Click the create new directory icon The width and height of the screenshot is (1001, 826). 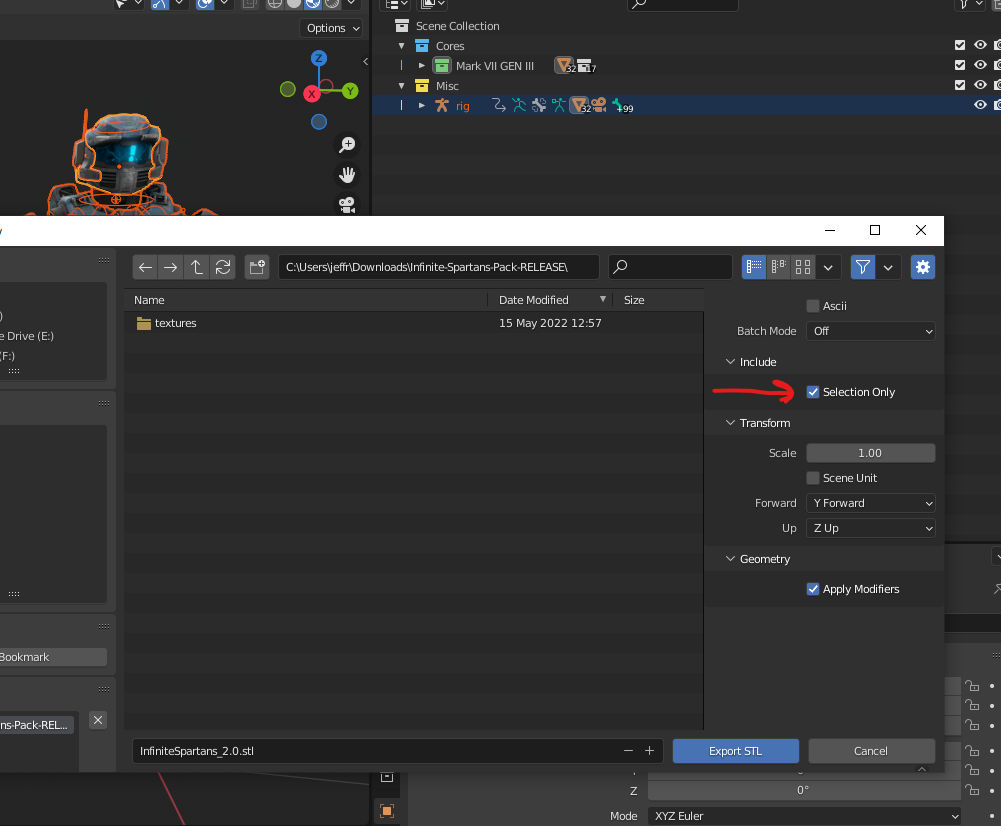257,267
